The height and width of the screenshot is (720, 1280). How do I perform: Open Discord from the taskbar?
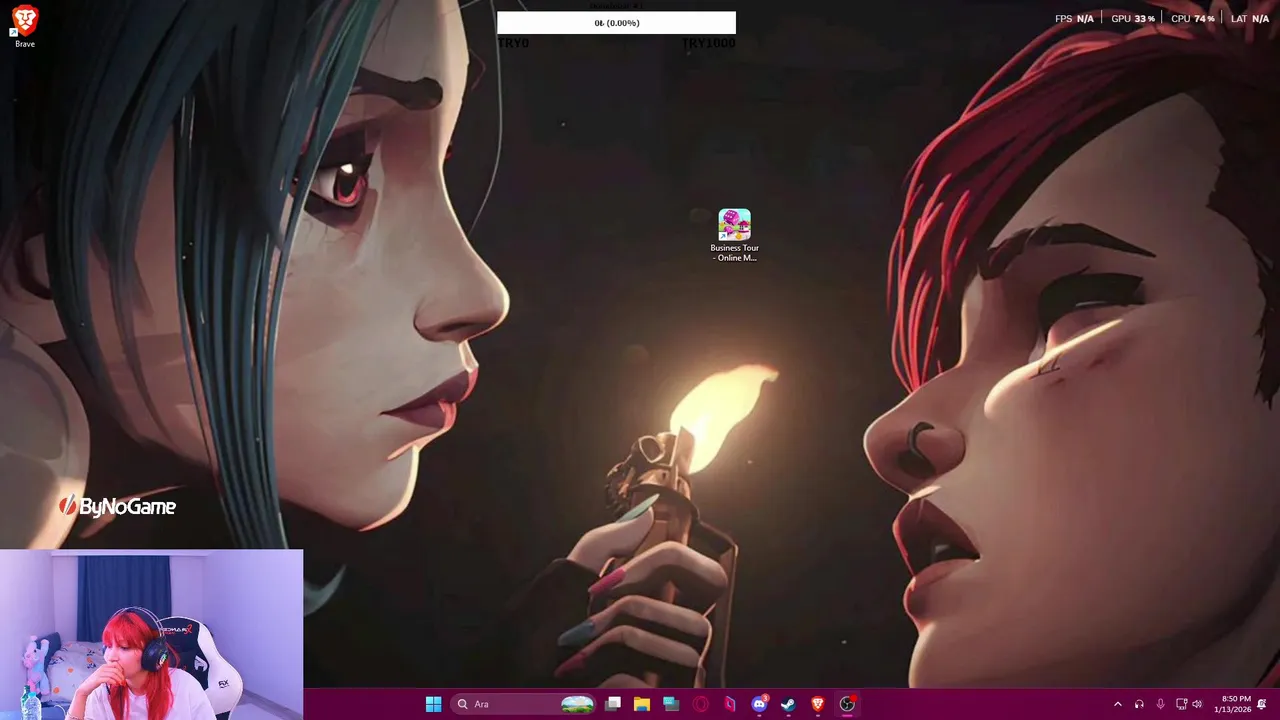pos(759,704)
